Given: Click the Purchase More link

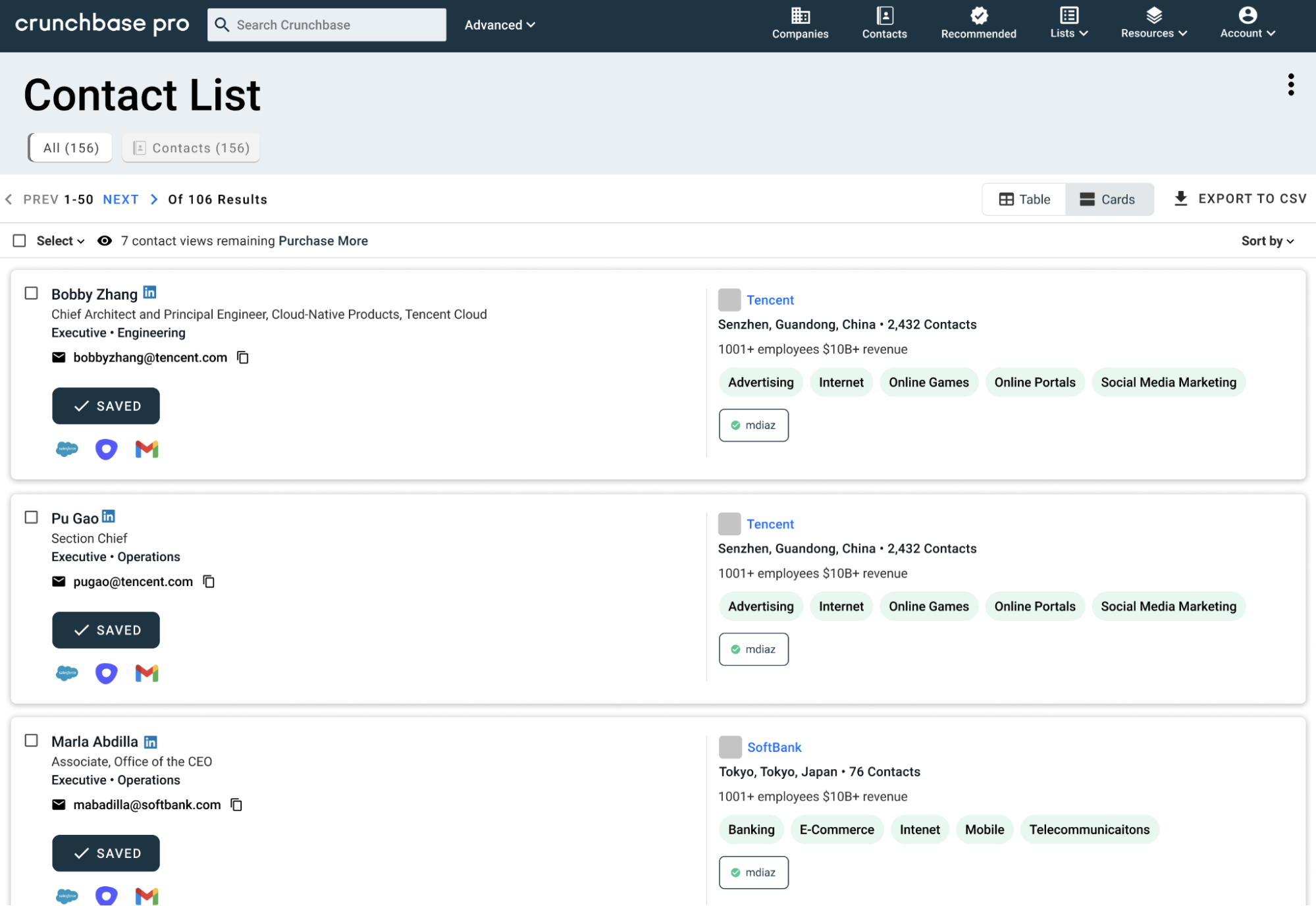Looking at the screenshot, I should tap(323, 241).
